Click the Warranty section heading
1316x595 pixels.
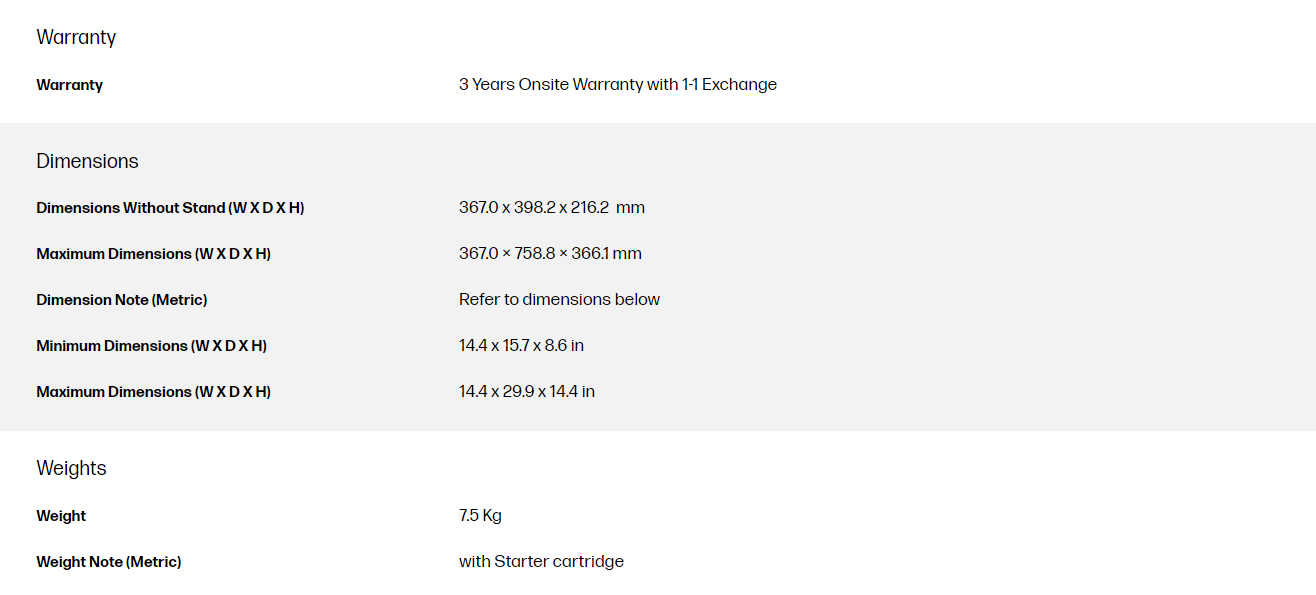point(76,38)
